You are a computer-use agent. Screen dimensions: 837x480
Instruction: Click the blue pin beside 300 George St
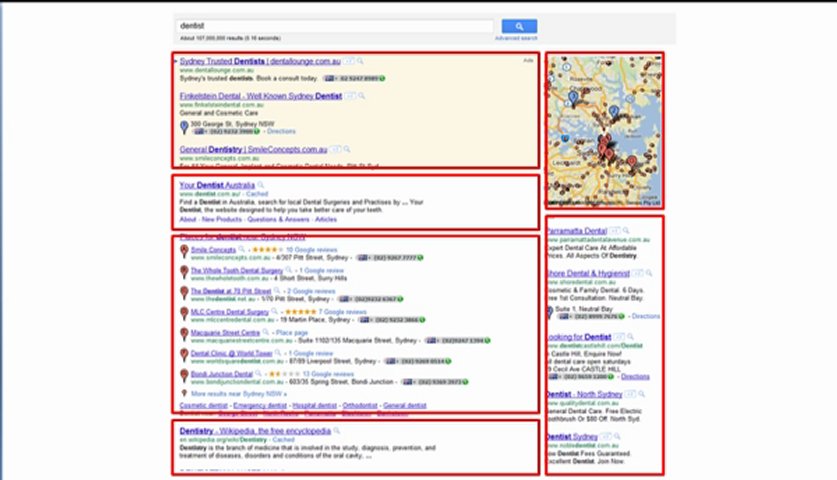tap(185, 126)
